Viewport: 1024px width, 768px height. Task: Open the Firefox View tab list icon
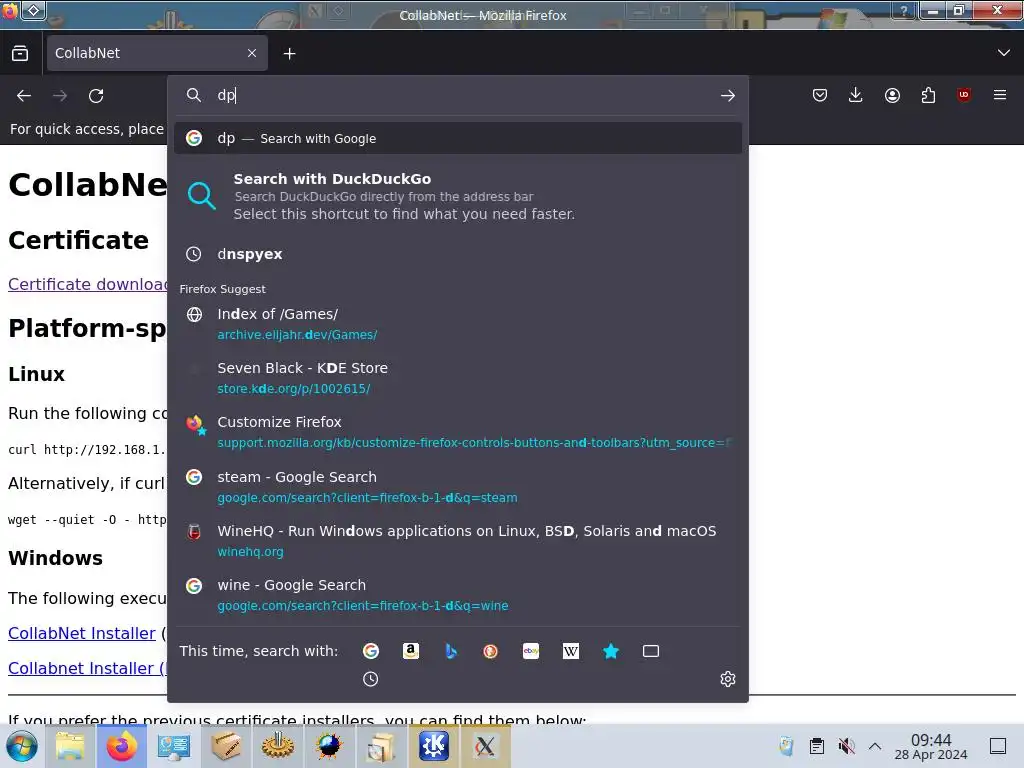point(20,53)
